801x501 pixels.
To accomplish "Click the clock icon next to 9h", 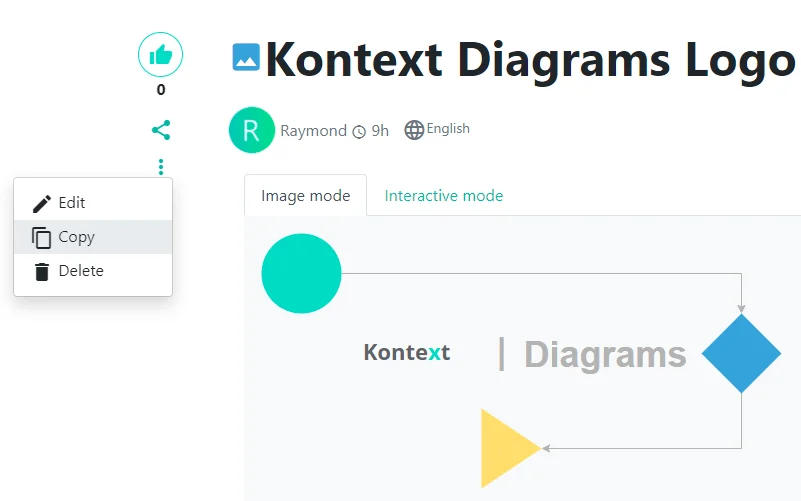I will click(x=359, y=131).
